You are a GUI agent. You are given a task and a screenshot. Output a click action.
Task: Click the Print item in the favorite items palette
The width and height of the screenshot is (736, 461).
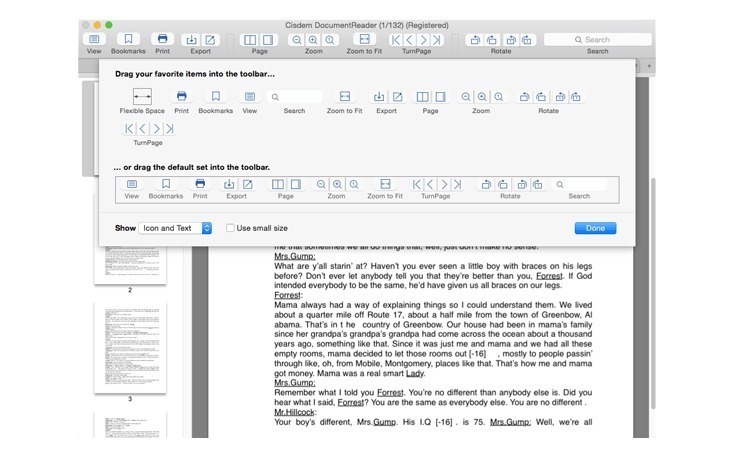[x=182, y=101]
